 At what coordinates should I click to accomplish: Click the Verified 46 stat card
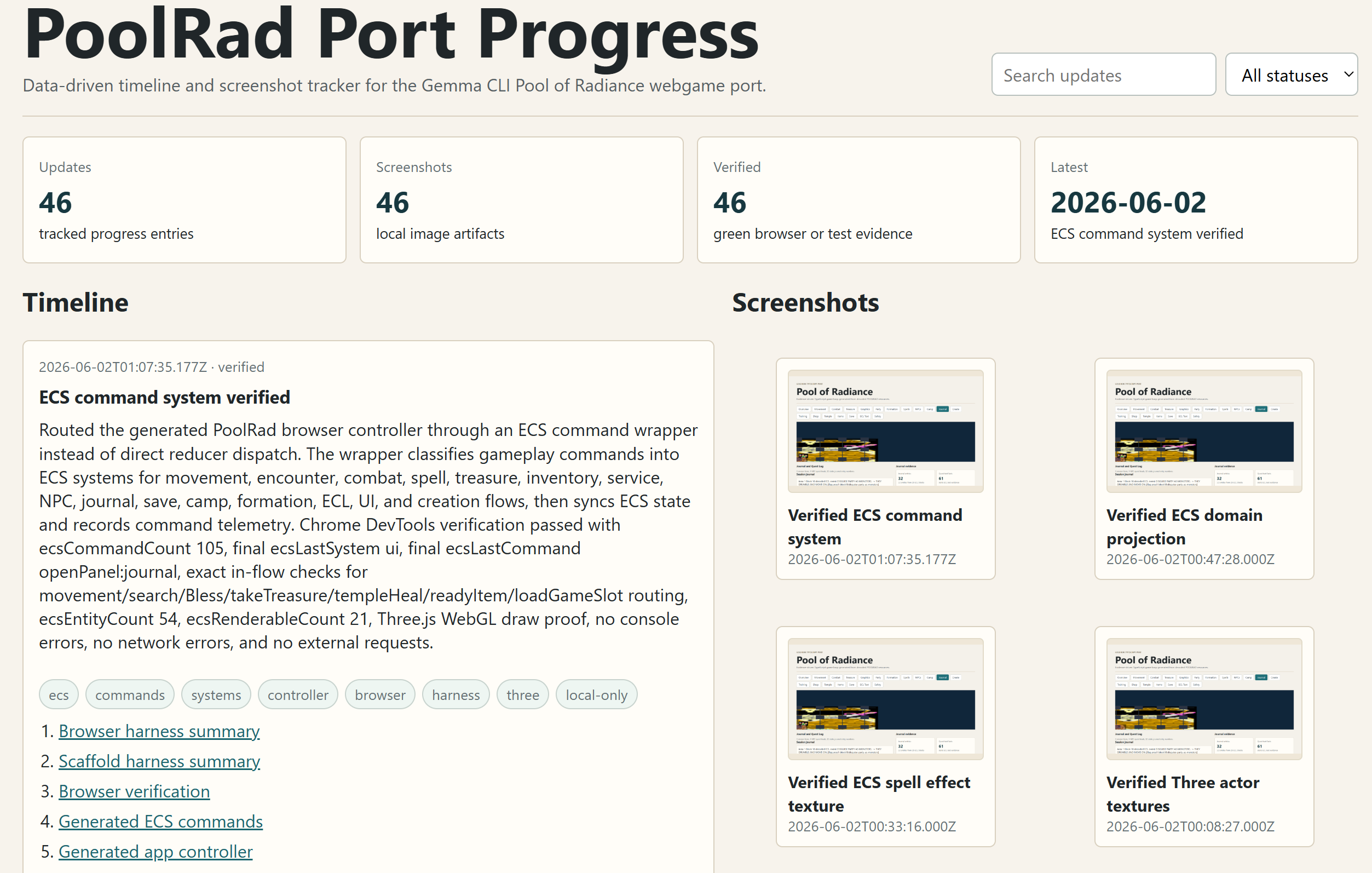858,200
